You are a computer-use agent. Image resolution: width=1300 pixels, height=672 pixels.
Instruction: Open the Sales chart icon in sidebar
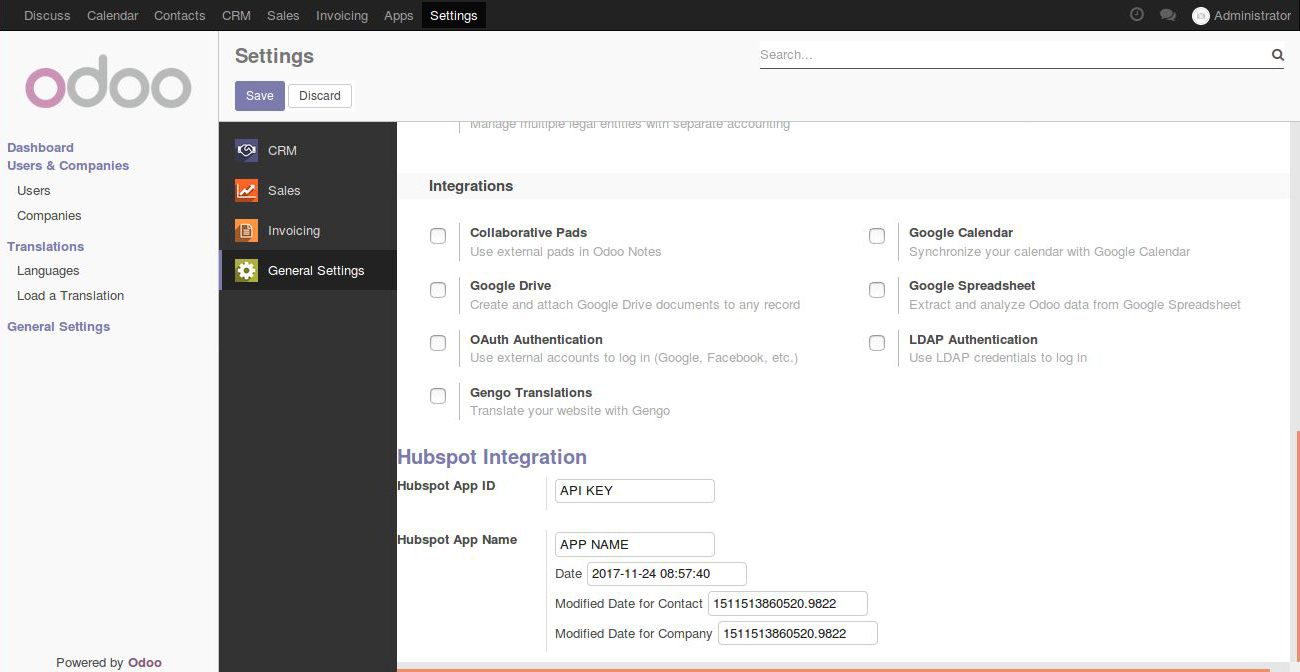(246, 190)
